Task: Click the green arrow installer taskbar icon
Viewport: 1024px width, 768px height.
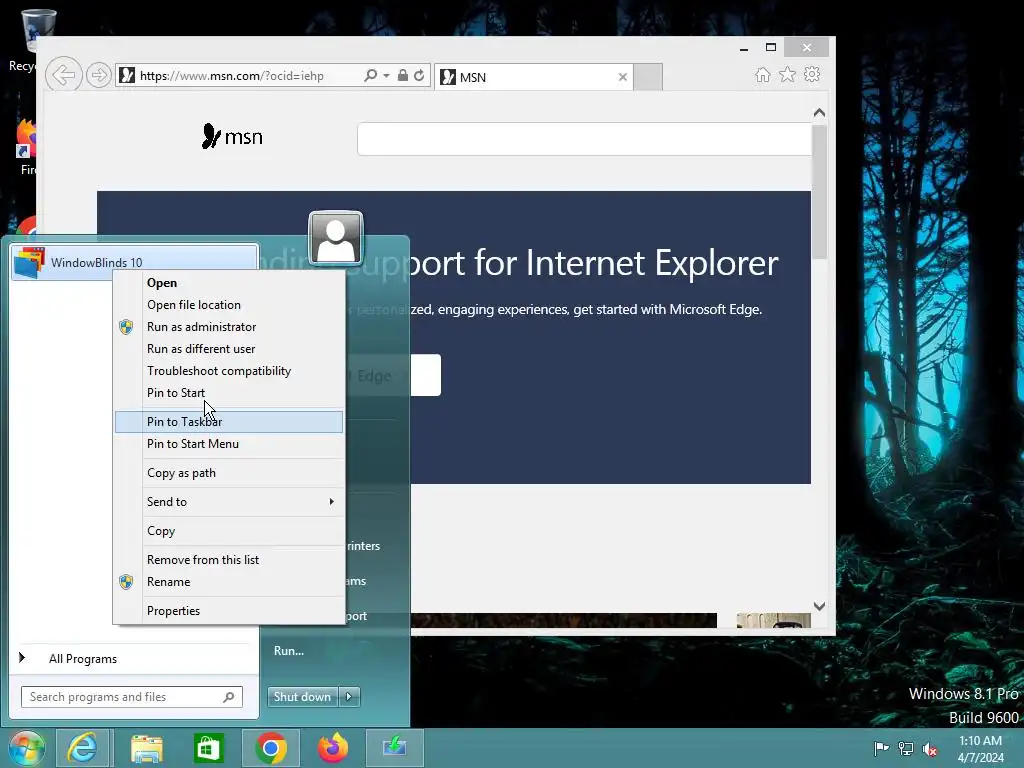Action: click(394, 748)
